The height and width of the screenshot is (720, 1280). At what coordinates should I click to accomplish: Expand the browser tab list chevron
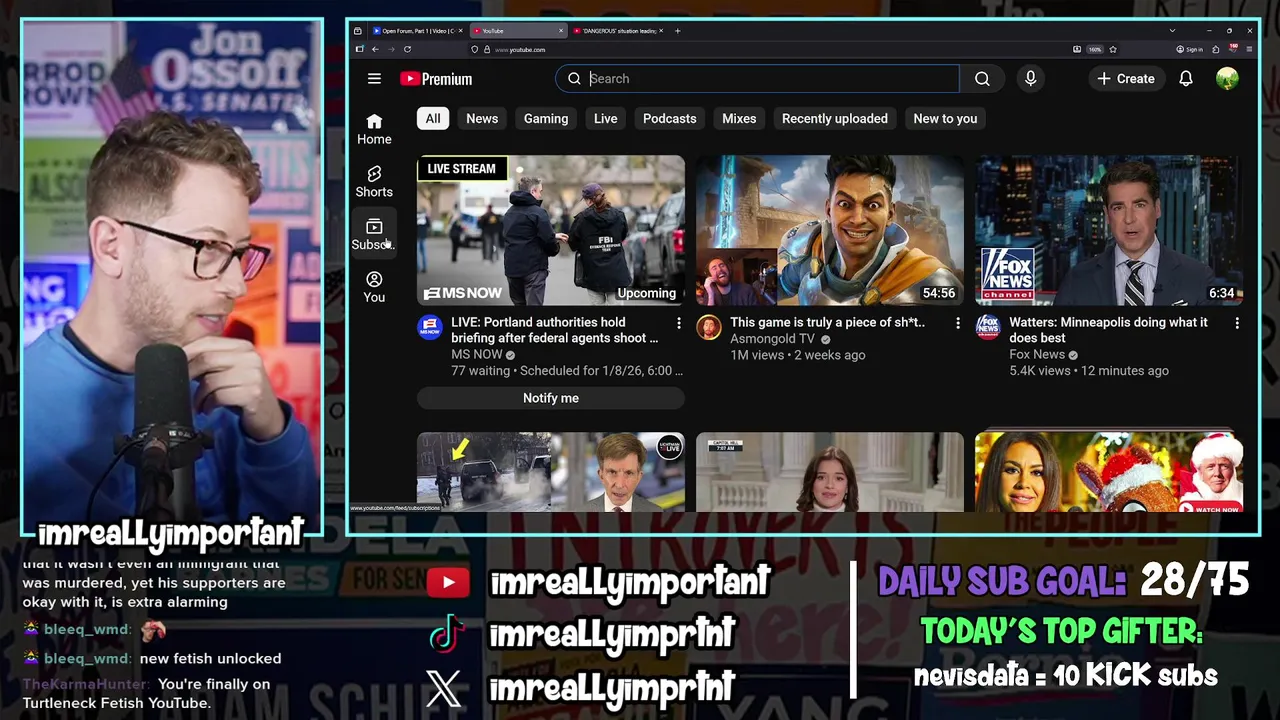pos(1172,31)
